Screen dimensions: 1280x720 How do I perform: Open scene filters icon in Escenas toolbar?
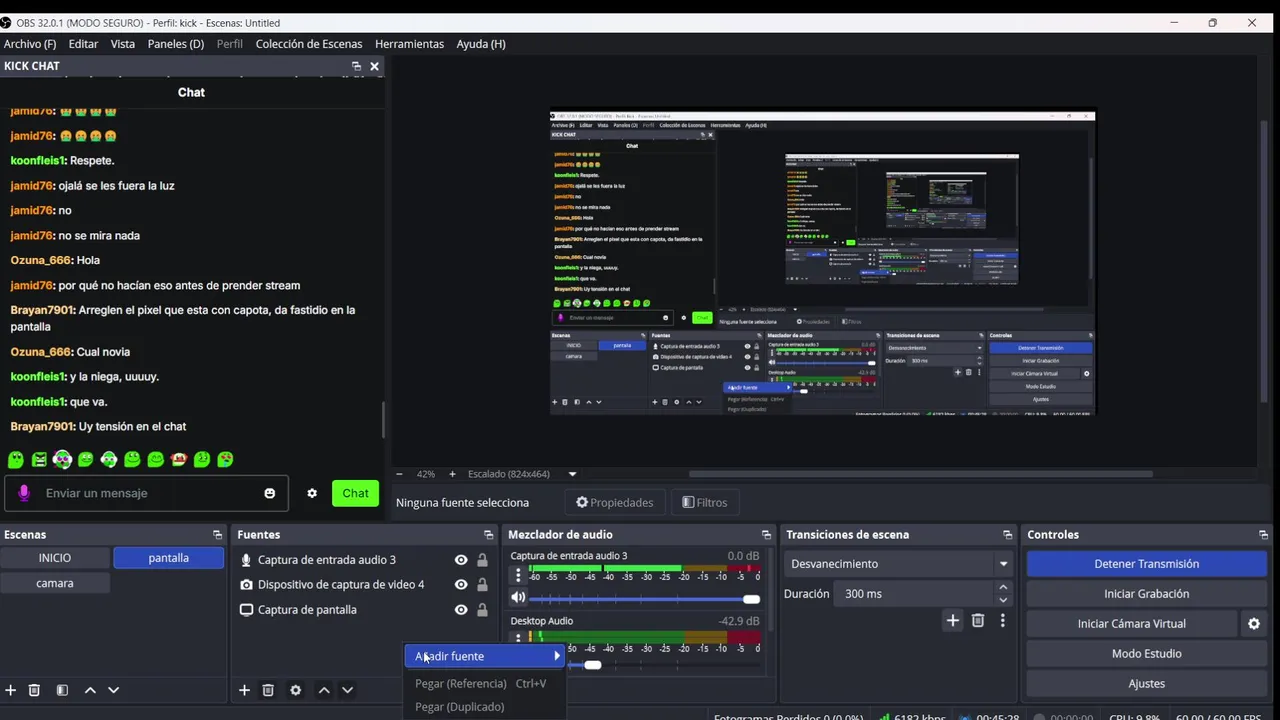click(x=62, y=690)
